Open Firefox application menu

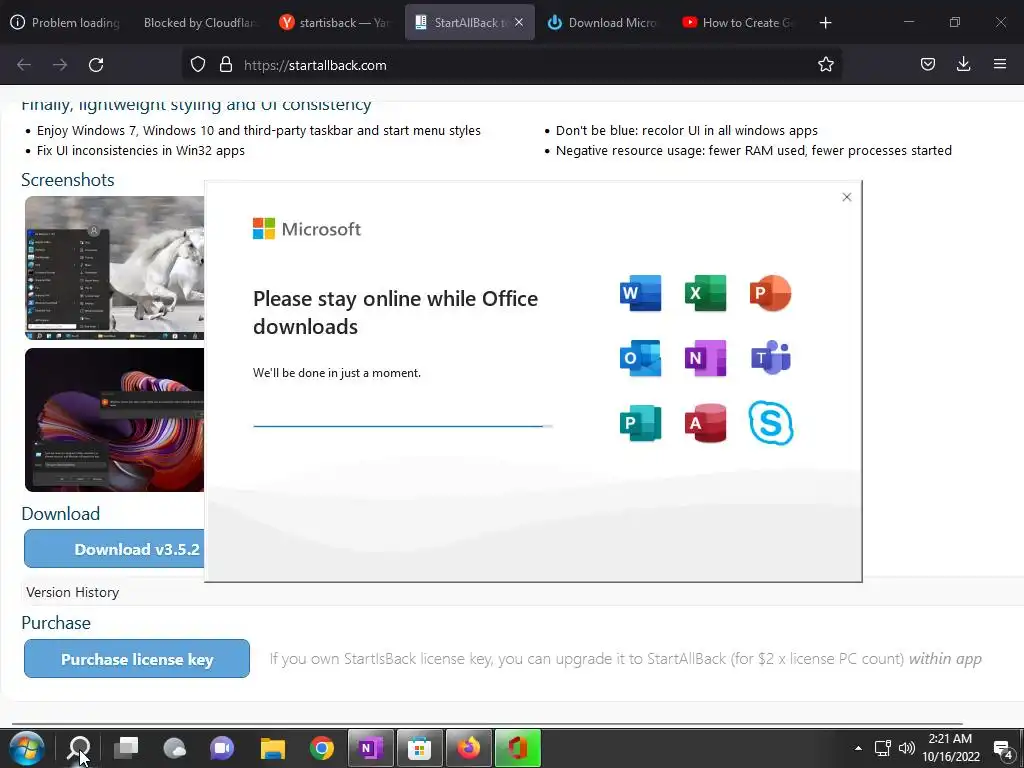999,64
